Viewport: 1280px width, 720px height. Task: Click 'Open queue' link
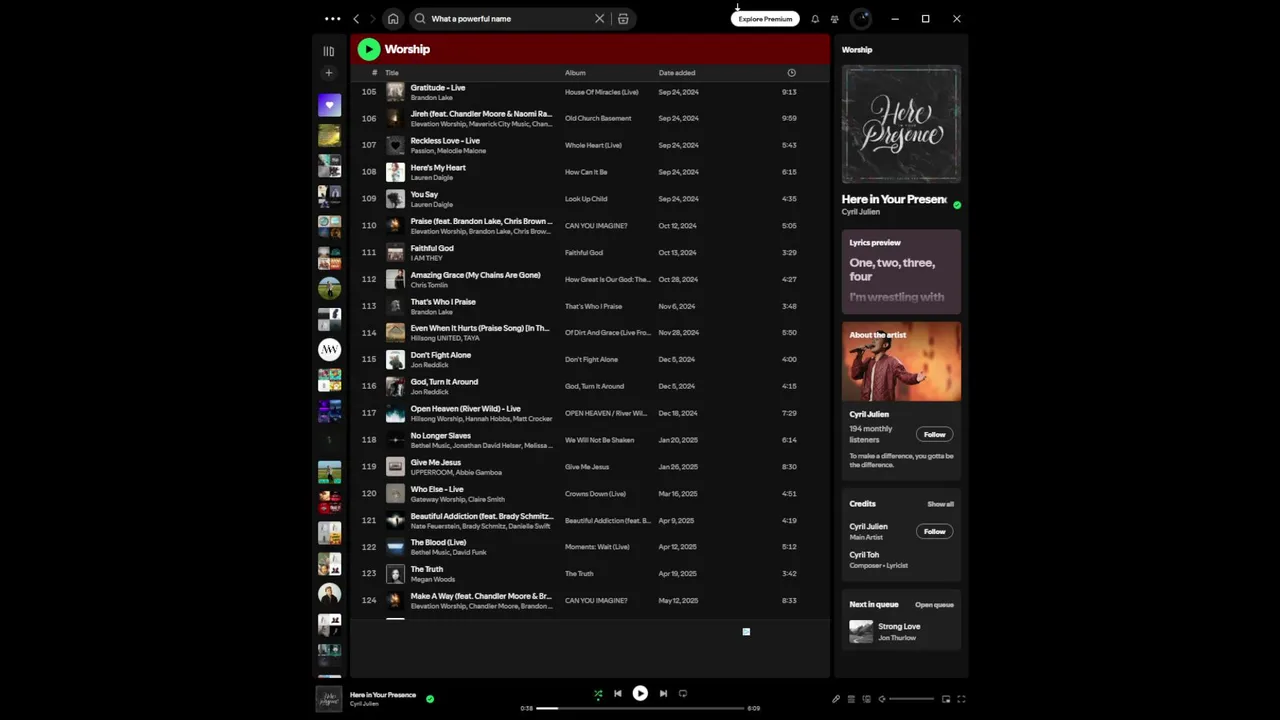[x=934, y=605]
